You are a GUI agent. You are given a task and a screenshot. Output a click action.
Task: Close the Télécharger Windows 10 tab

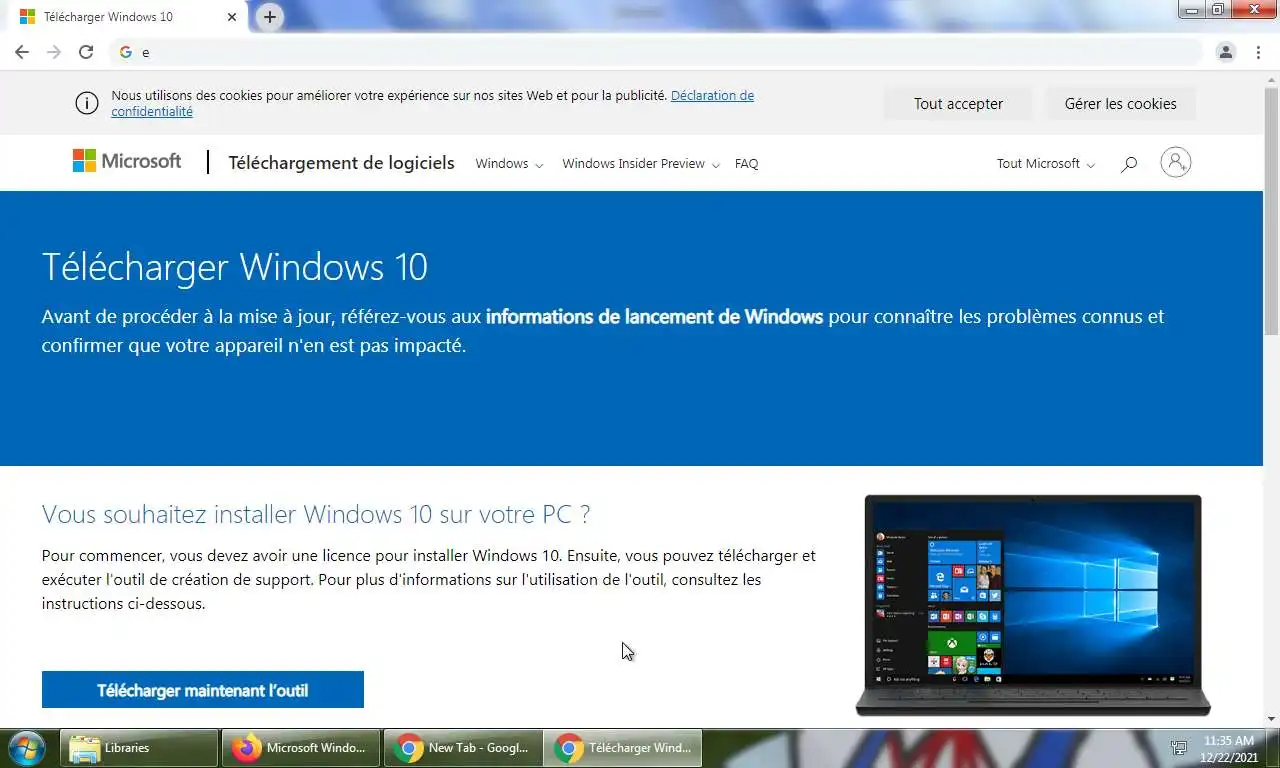[232, 17]
